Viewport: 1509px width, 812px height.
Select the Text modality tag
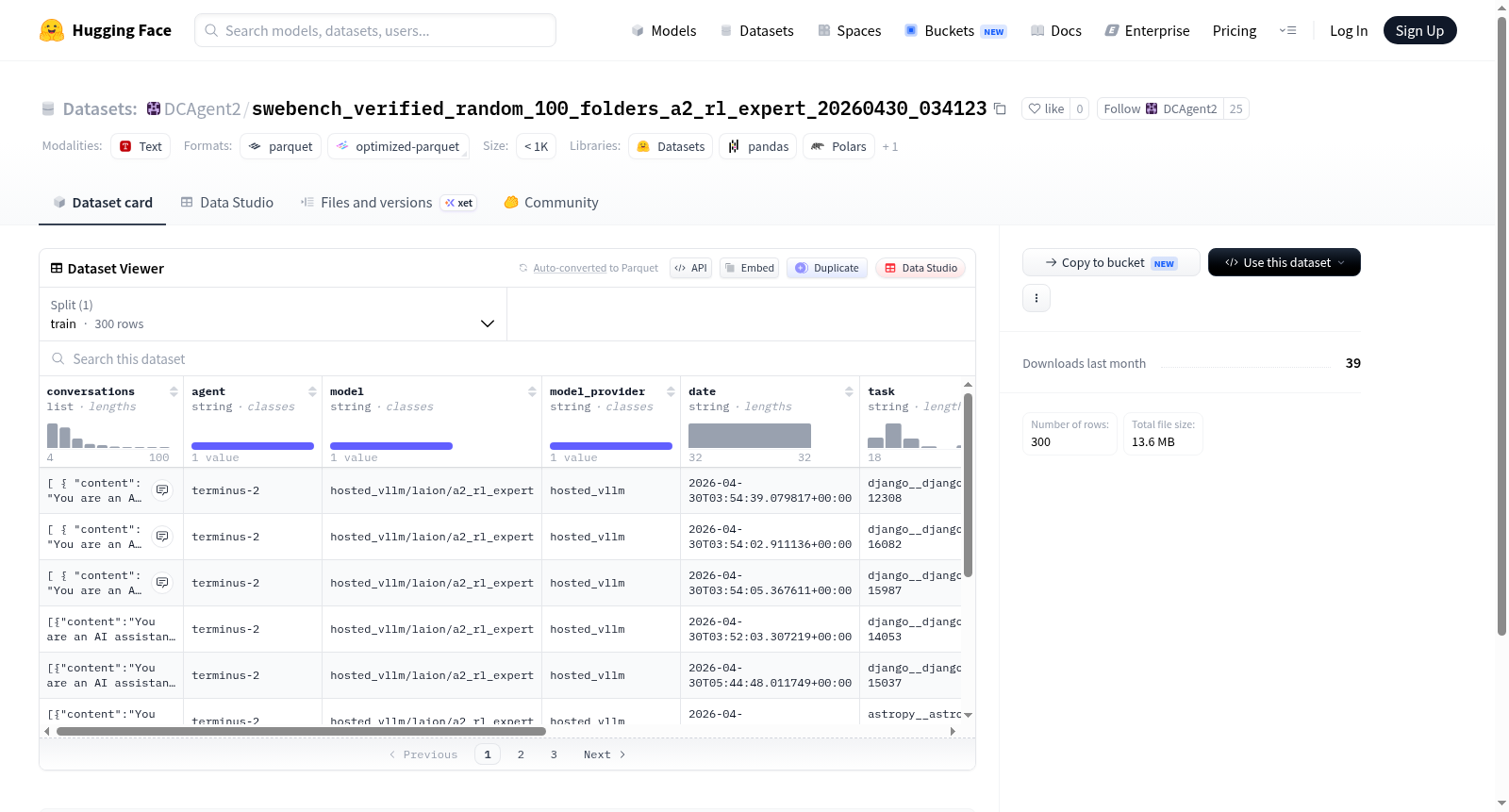click(141, 146)
